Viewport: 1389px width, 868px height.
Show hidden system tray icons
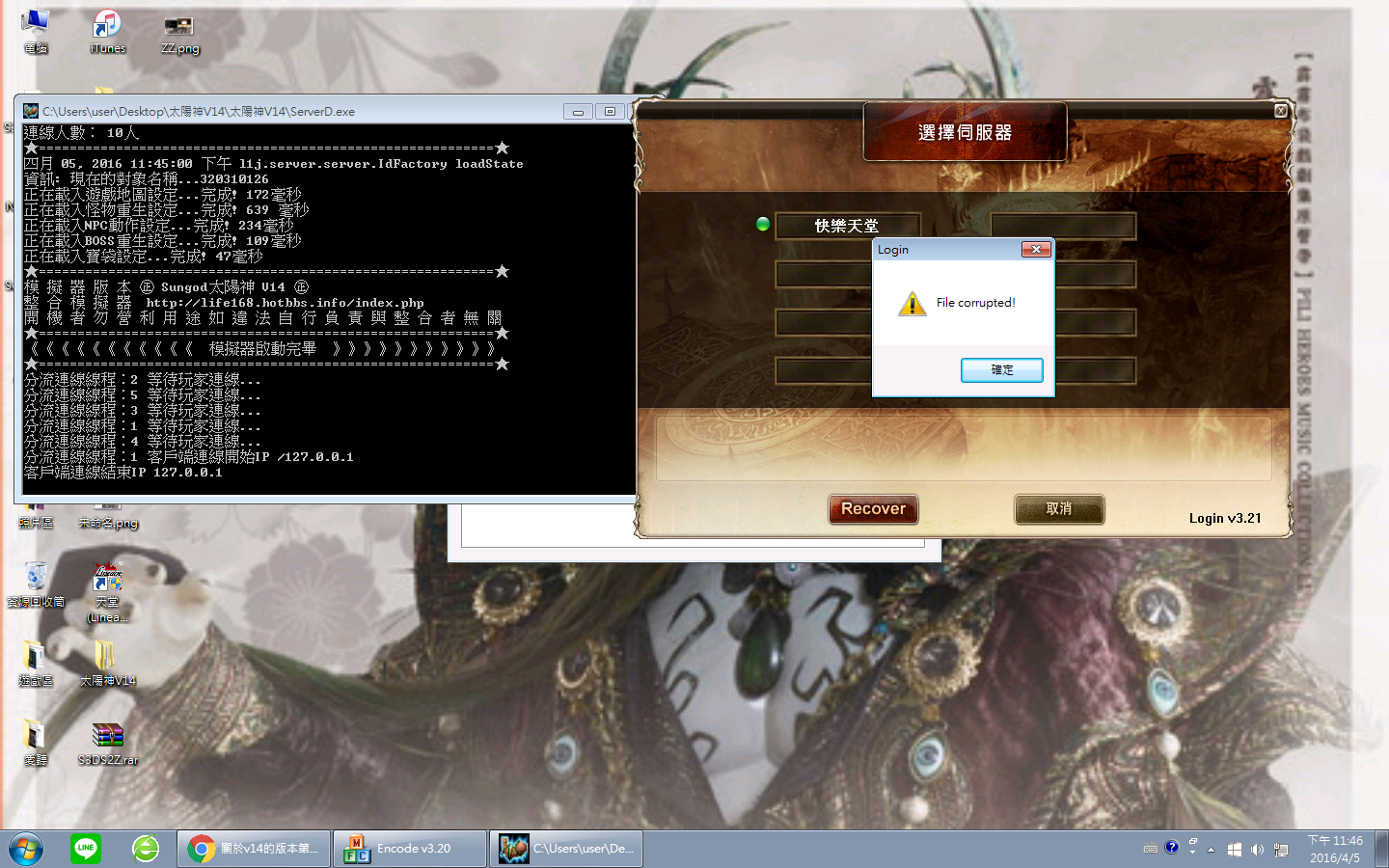click(1211, 850)
